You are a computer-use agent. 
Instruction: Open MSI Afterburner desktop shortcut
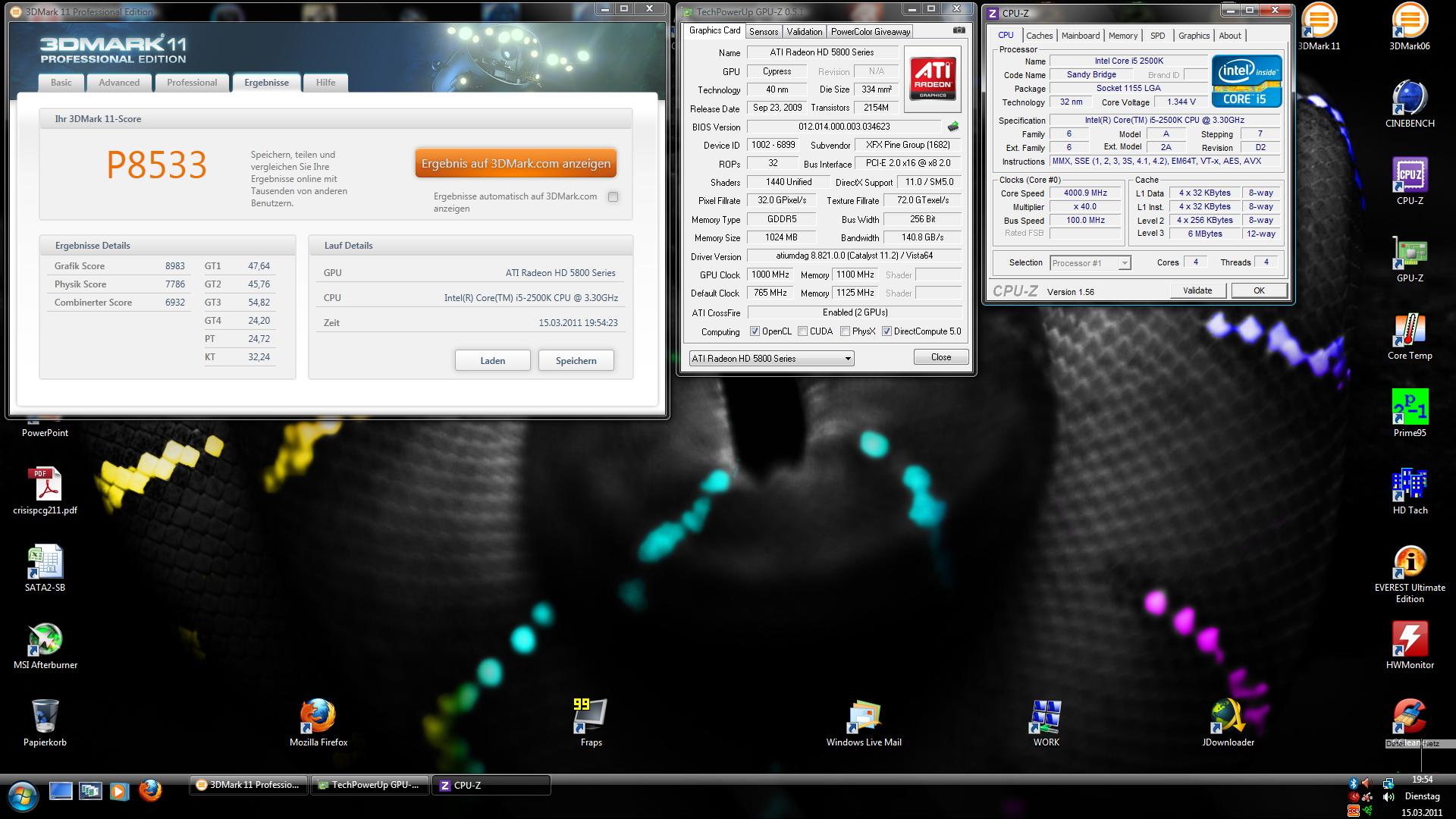point(45,641)
